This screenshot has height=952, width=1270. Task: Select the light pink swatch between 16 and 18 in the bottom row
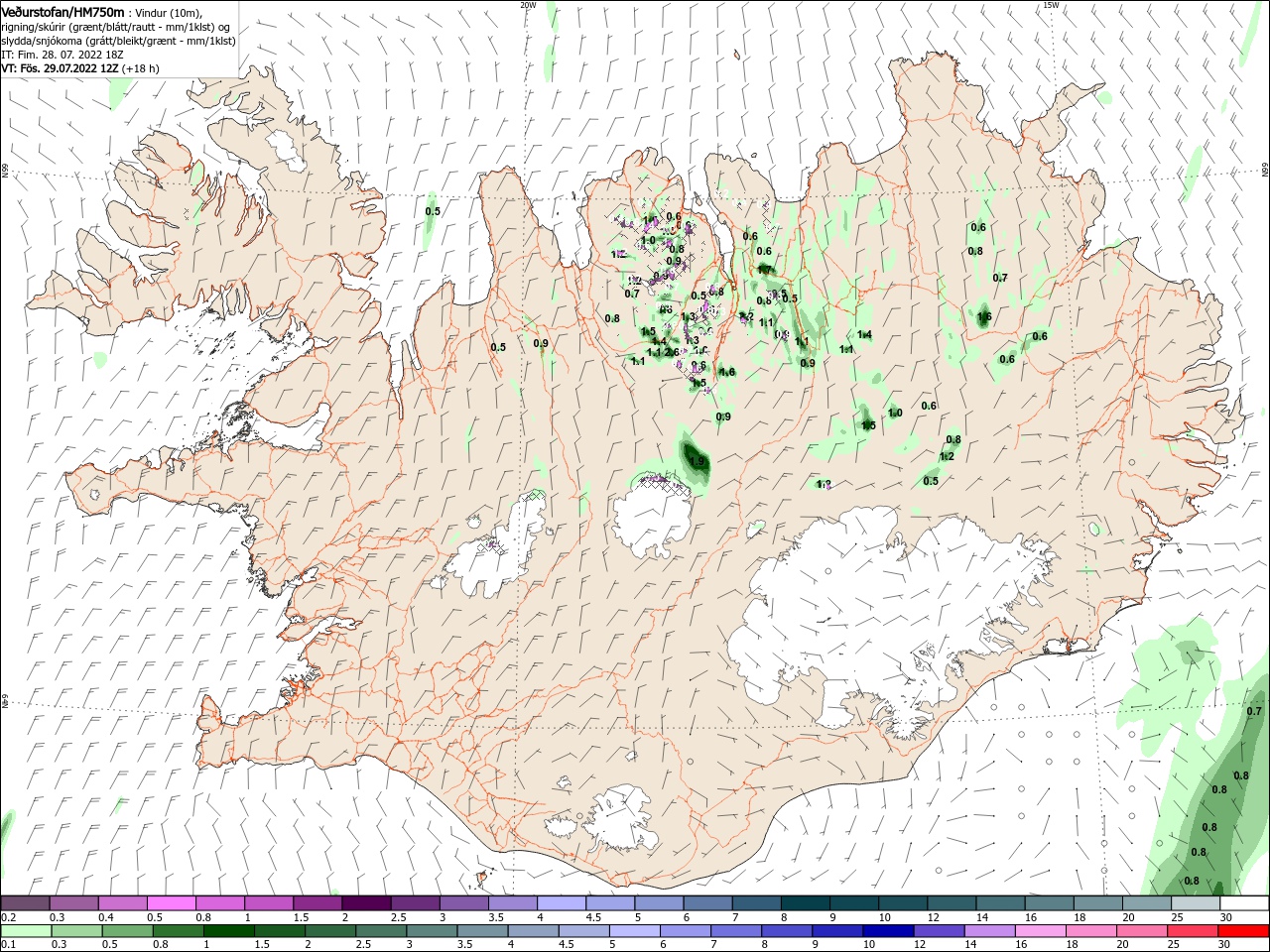(1042, 931)
